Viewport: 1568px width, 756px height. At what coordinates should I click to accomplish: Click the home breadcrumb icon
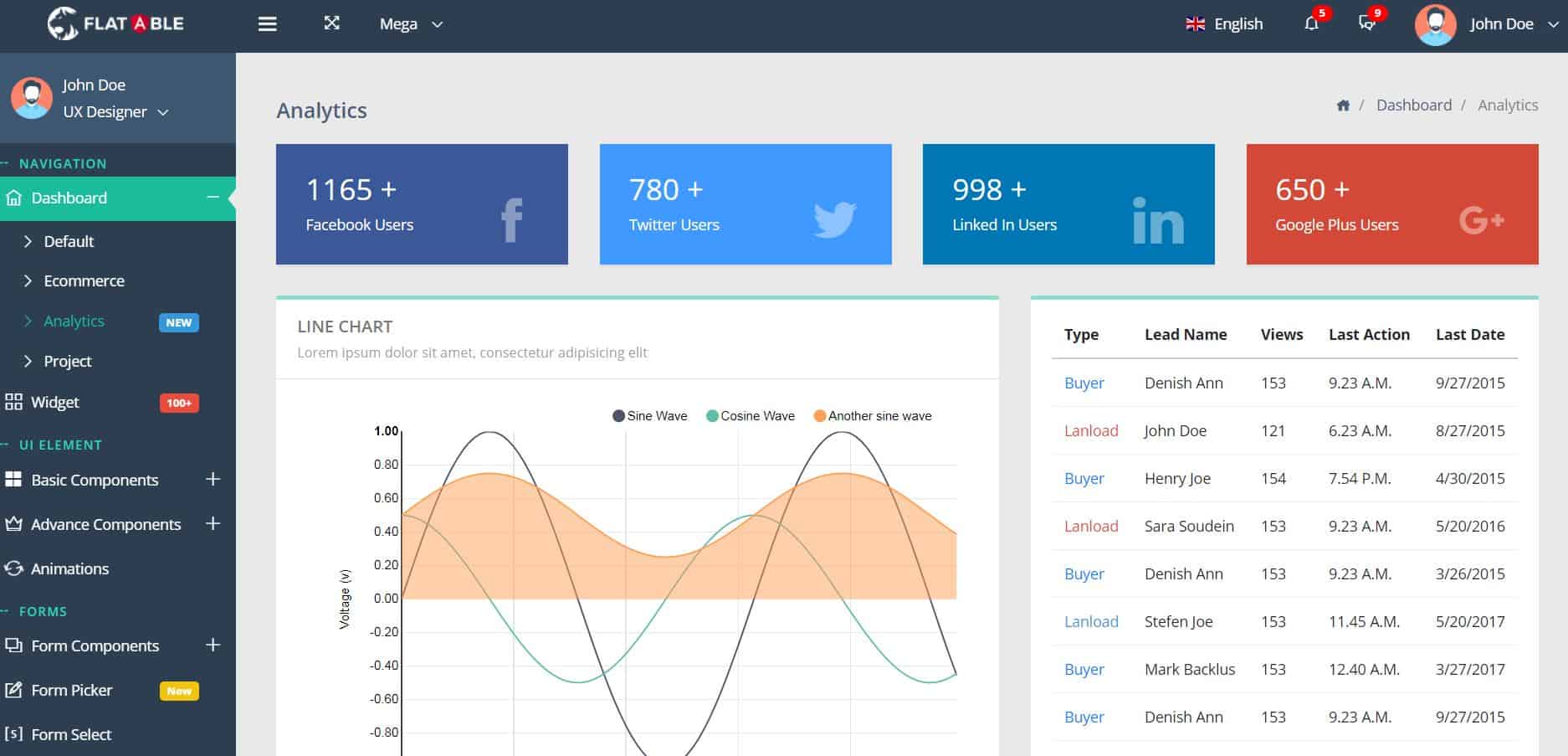[1343, 105]
